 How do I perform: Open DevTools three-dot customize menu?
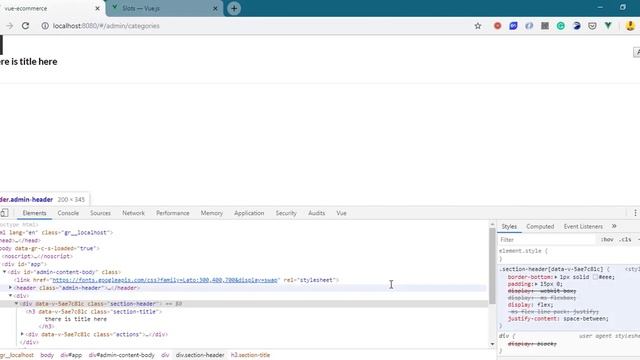[x=635, y=213]
